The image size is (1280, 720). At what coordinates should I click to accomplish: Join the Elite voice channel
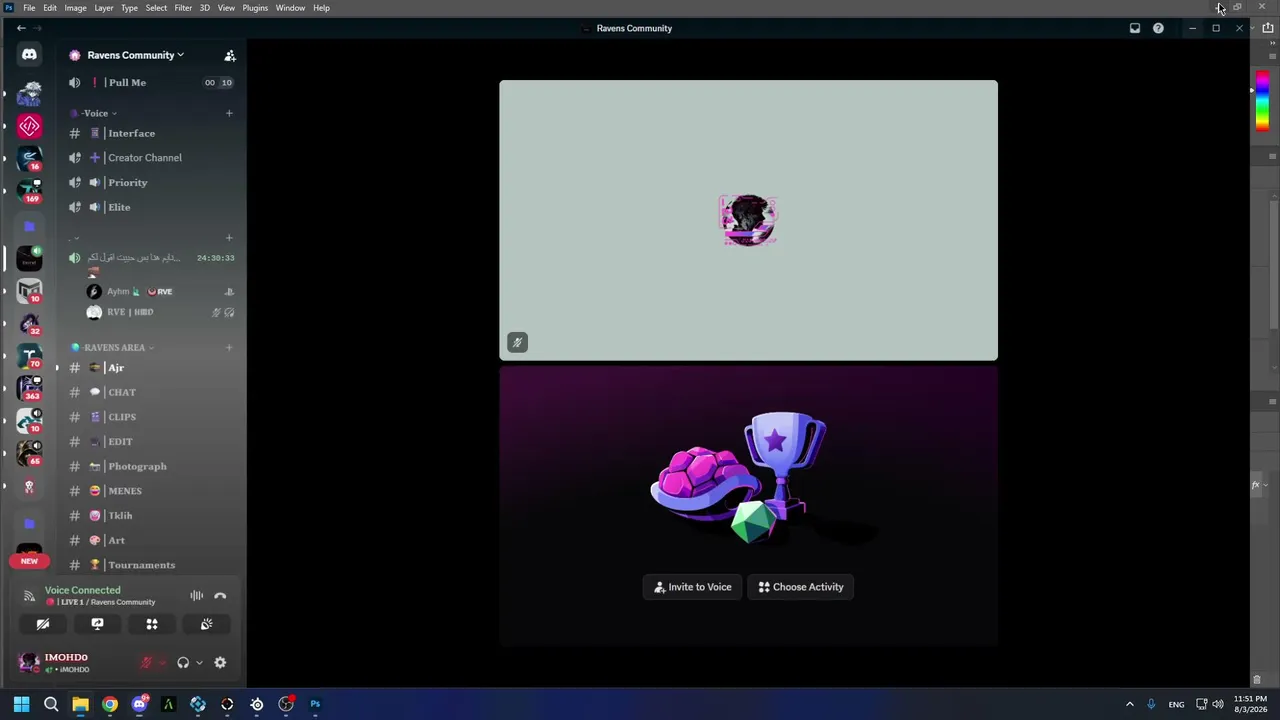[151, 207]
